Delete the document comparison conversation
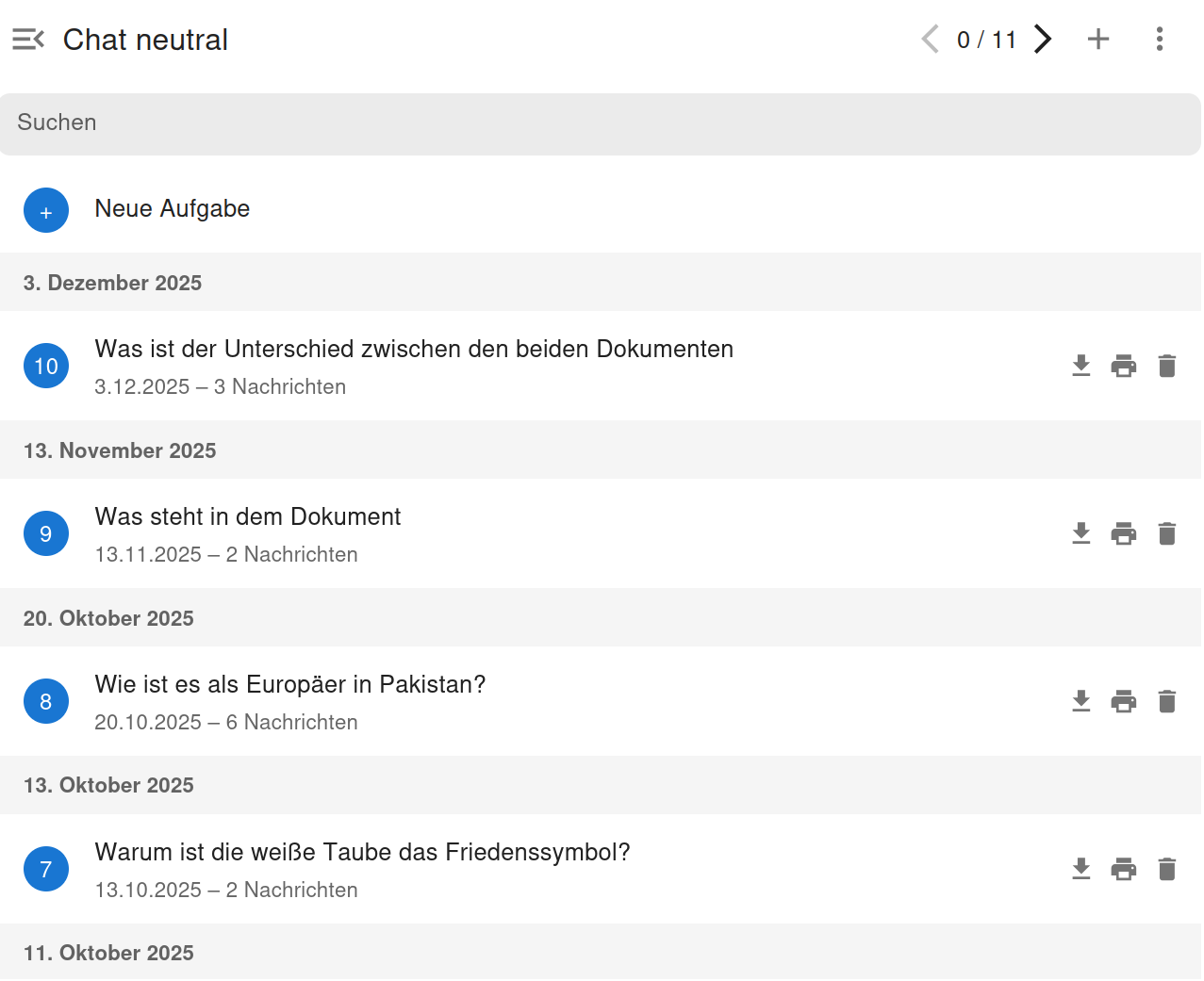The image size is (1204, 981). click(x=1167, y=366)
